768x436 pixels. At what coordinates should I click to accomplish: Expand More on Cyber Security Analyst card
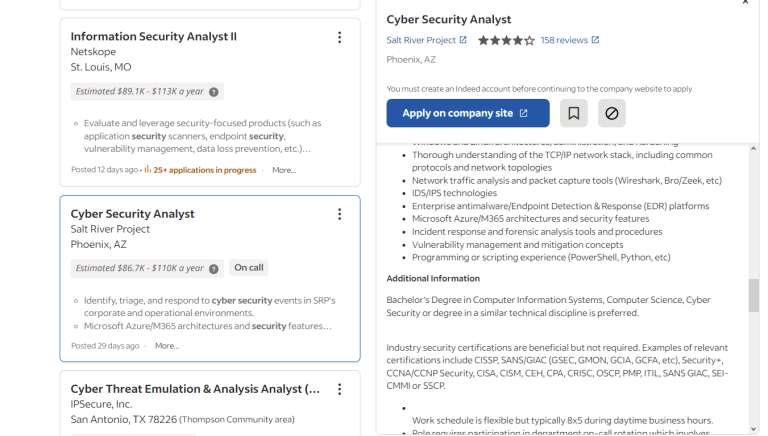pyautogui.click(x=167, y=346)
